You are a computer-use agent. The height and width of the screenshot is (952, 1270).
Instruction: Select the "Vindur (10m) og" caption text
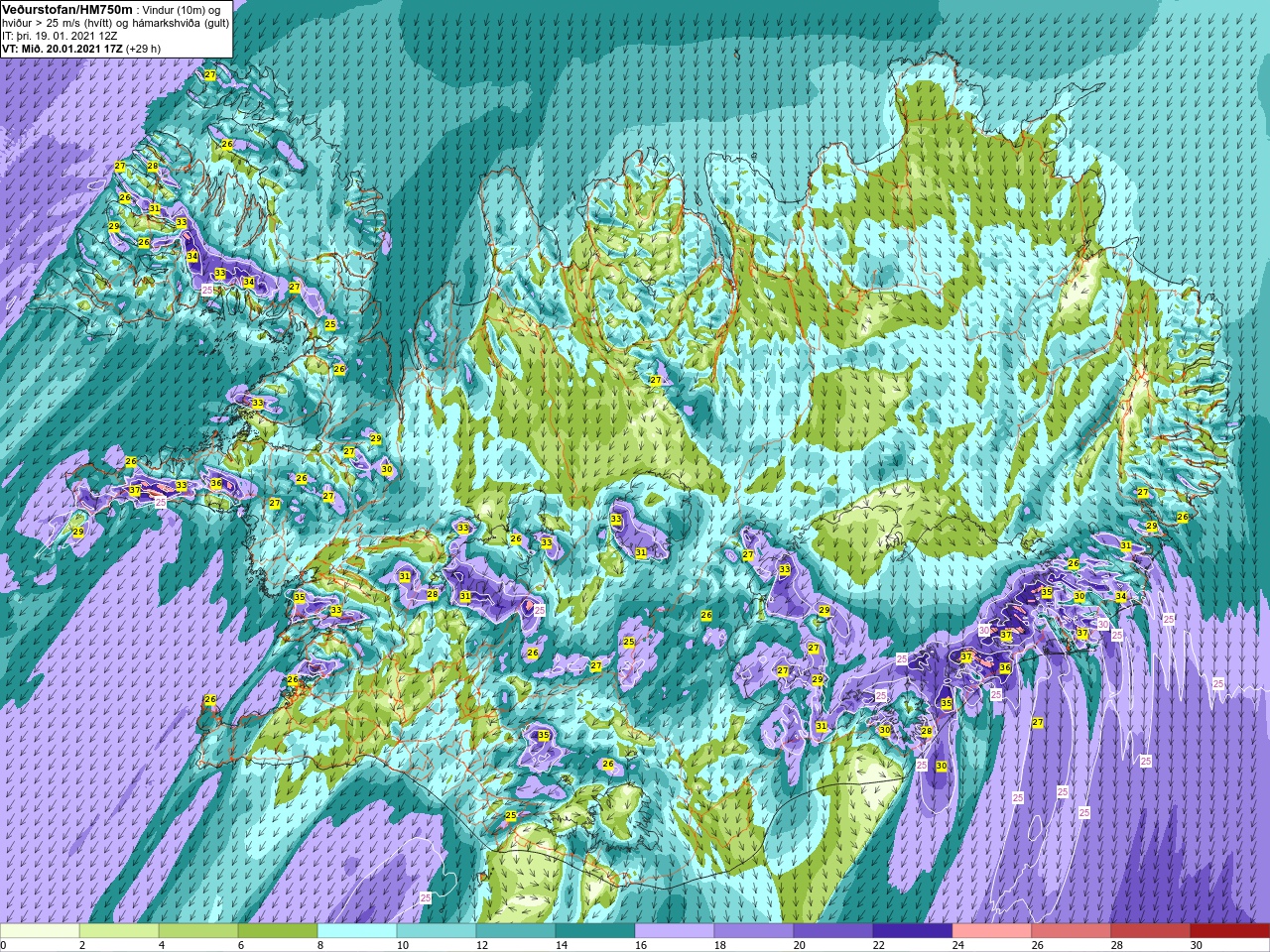(183, 9)
